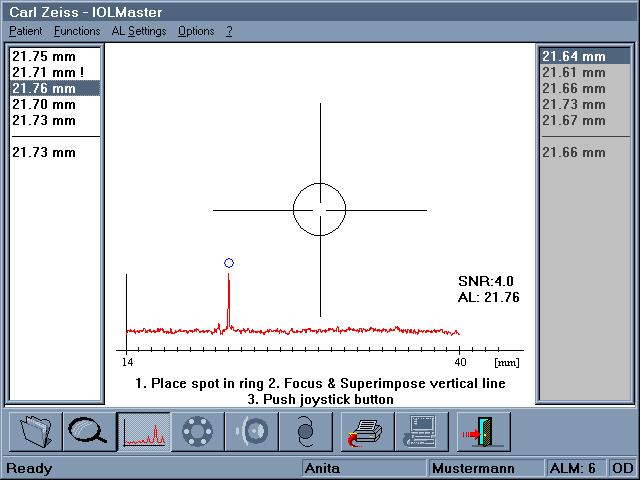Open the patient folder icon

coord(36,431)
